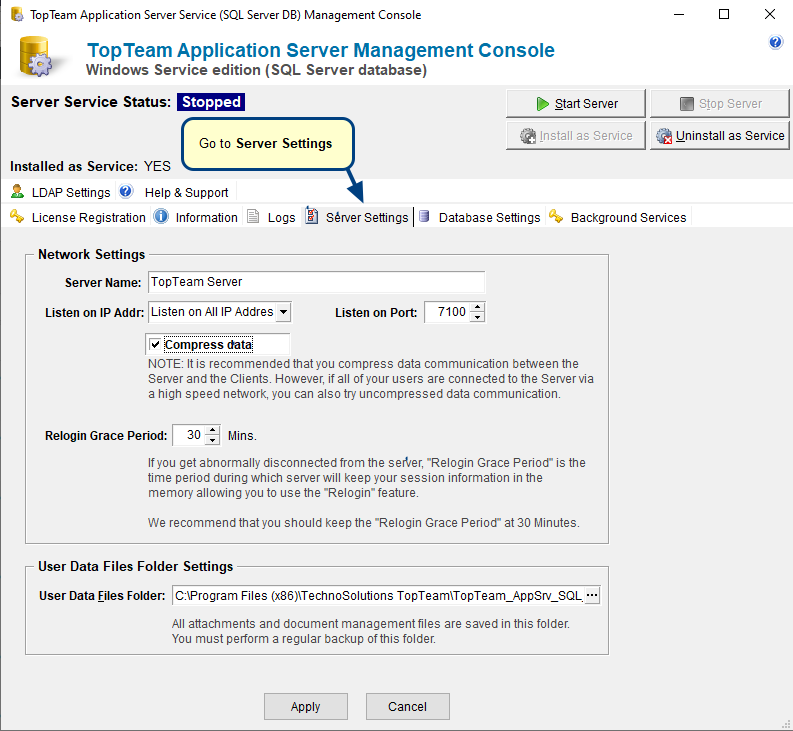This screenshot has width=793, height=731.
Task: Click the Relogin Grace Period number field
Action: pyautogui.click(x=190, y=435)
